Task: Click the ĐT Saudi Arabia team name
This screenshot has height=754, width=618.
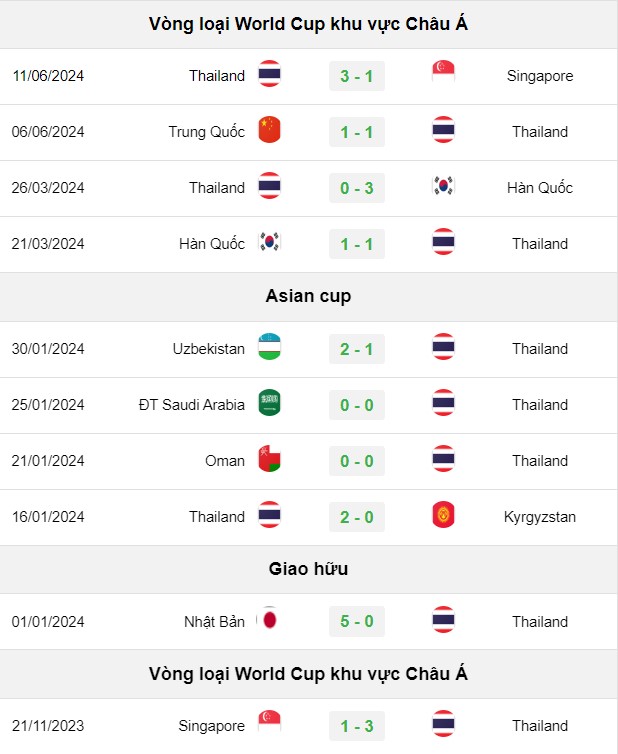Action: coord(191,405)
